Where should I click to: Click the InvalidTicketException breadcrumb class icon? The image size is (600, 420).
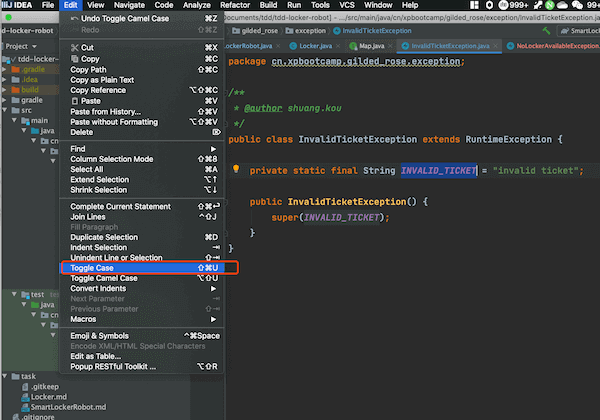335,31
